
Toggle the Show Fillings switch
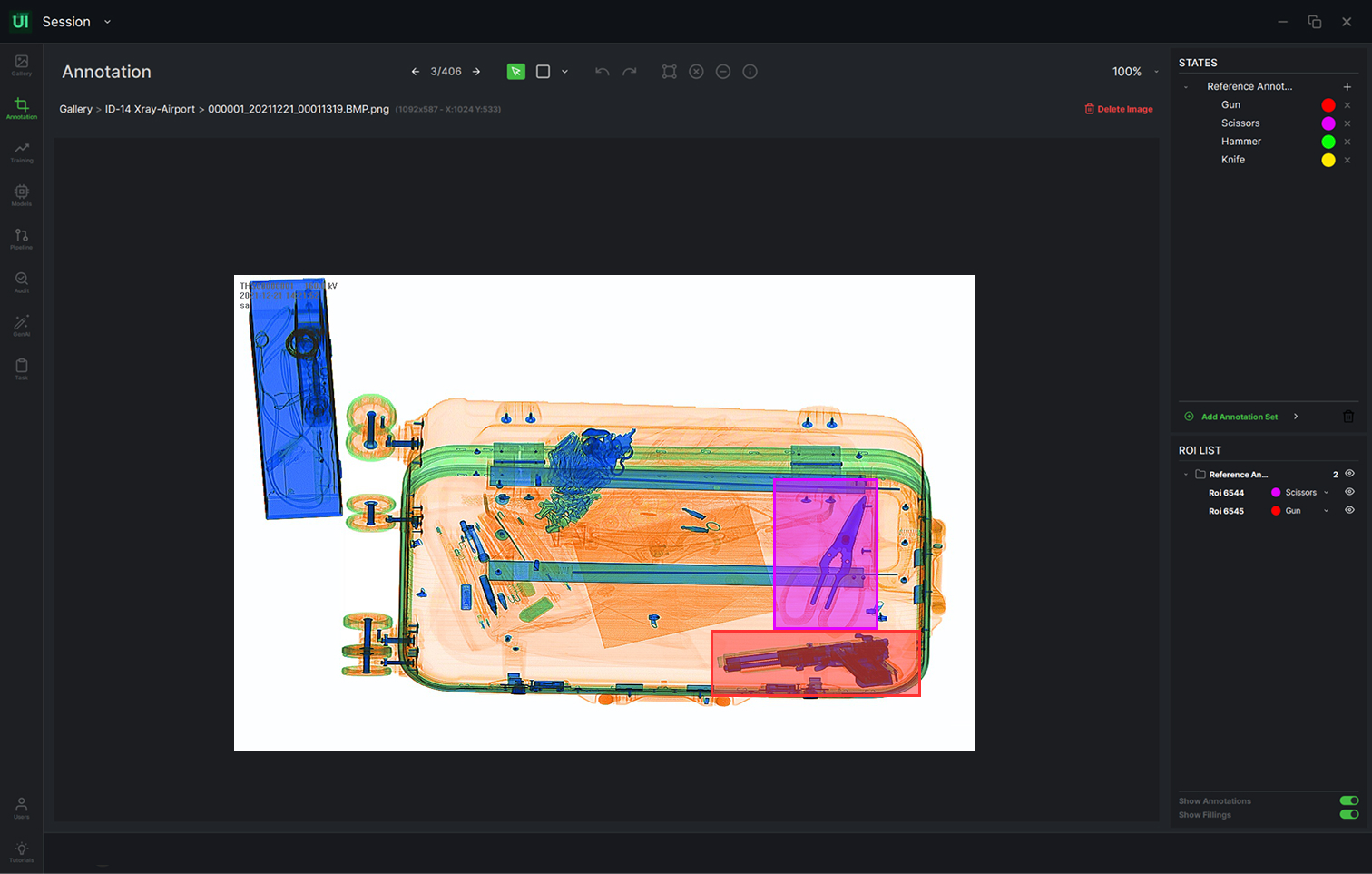pyautogui.click(x=1349, y=814)
